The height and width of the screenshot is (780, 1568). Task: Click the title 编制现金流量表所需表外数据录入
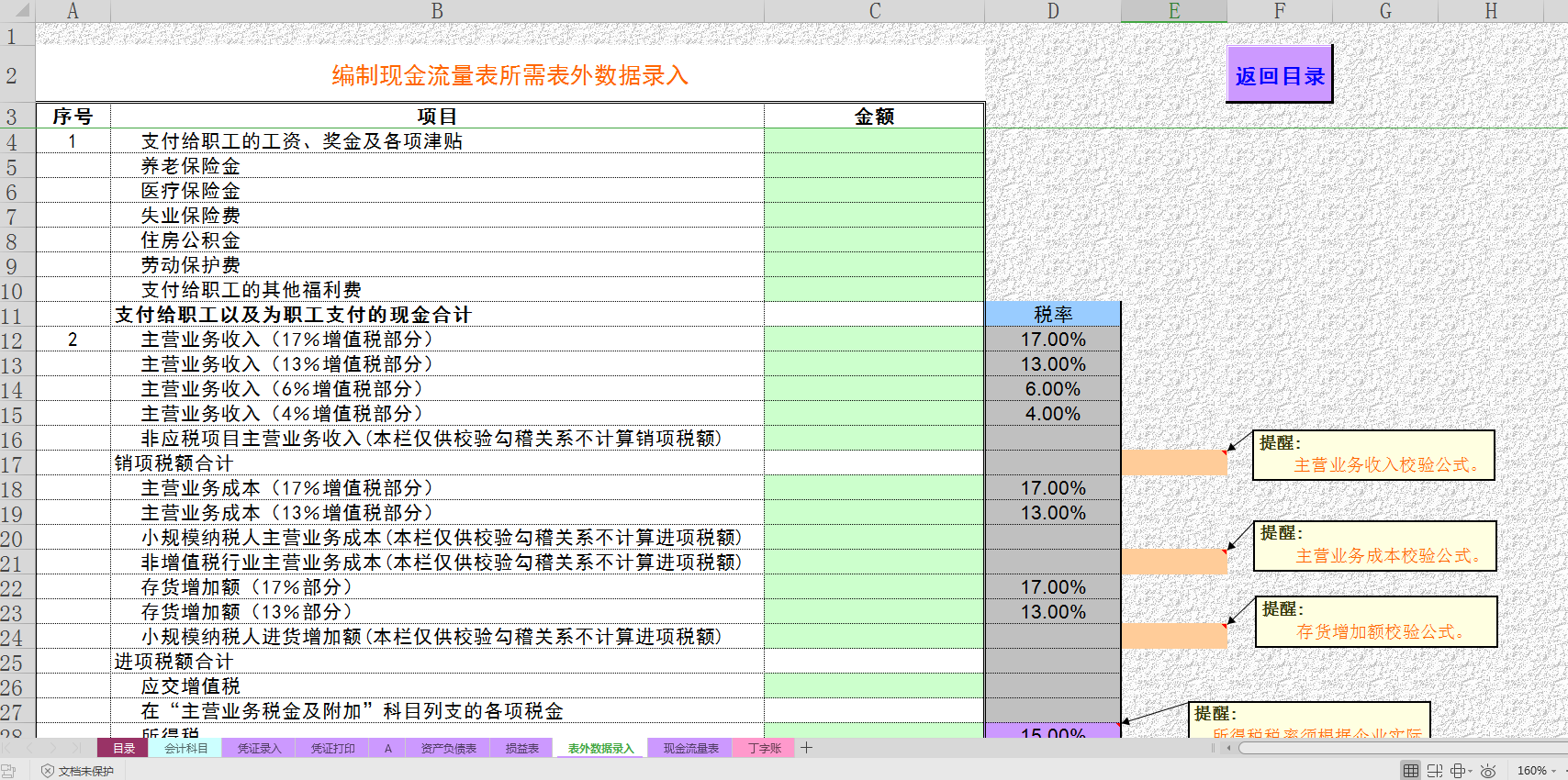pyautogui.click(x=510, y=75)
